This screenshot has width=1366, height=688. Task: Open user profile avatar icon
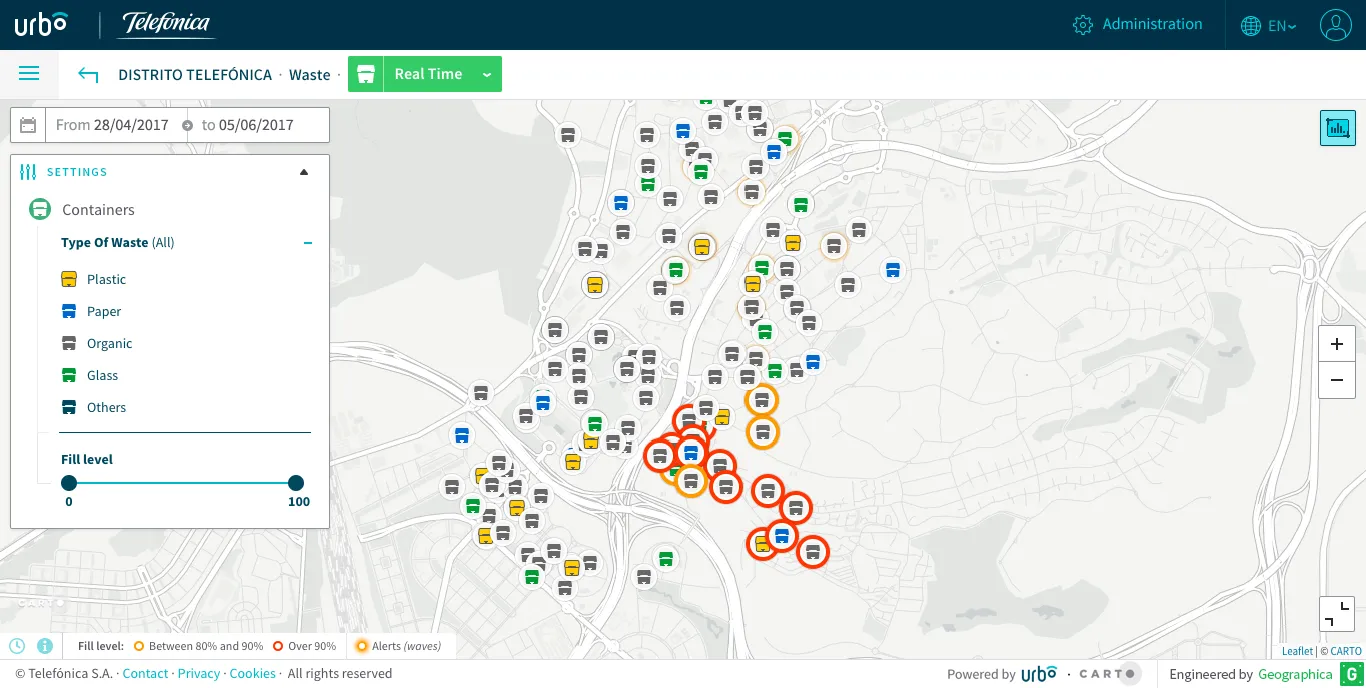tap(1335, 25)
